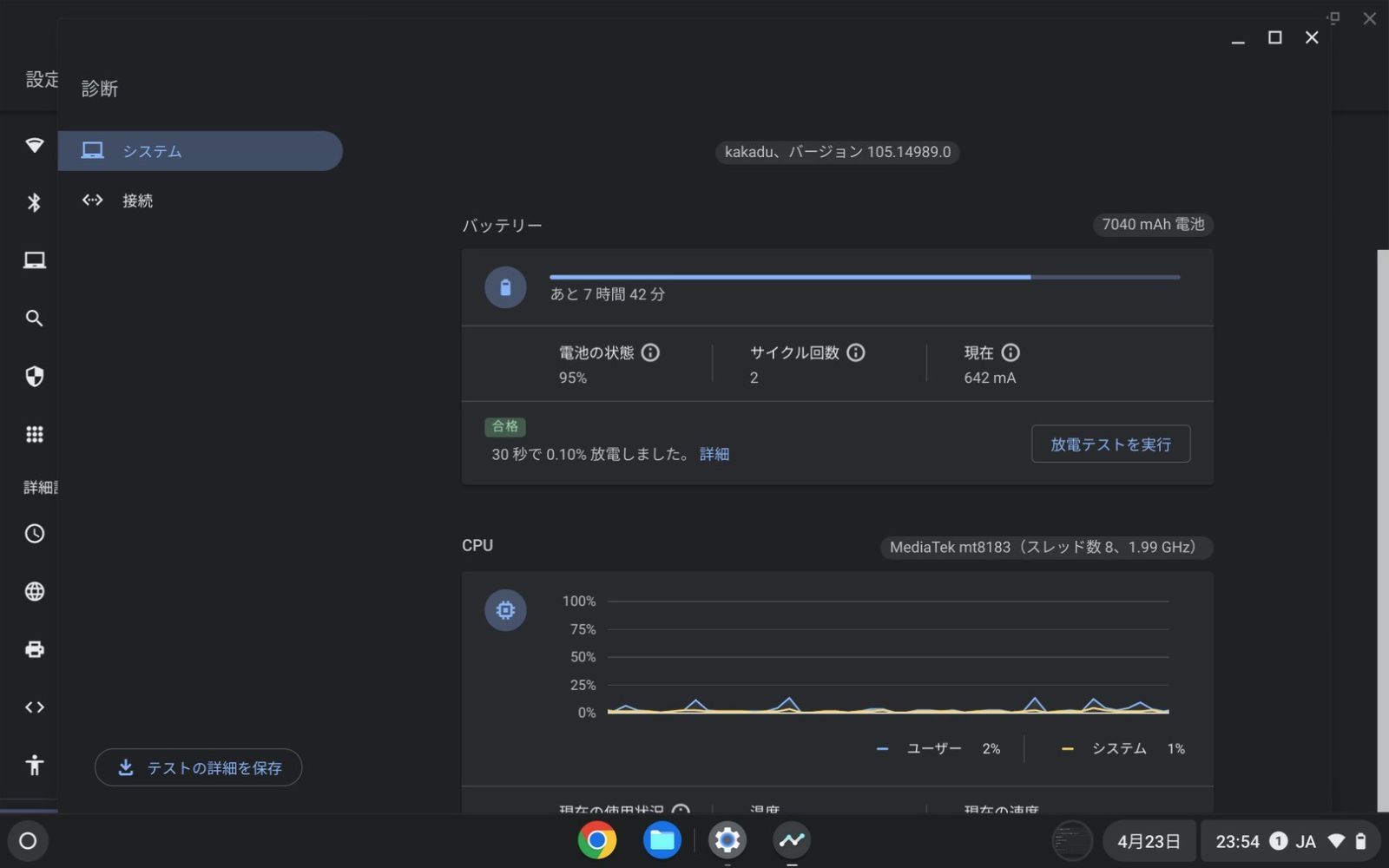Open Apps grid icon in Settings sidebar
Viewport: 1389px width, 868px height.
pyautogui.click(x=34, y=434)
